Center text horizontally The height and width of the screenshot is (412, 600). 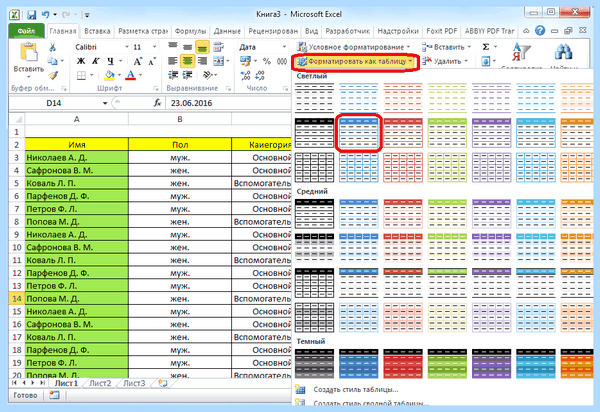tap(188, 61)
